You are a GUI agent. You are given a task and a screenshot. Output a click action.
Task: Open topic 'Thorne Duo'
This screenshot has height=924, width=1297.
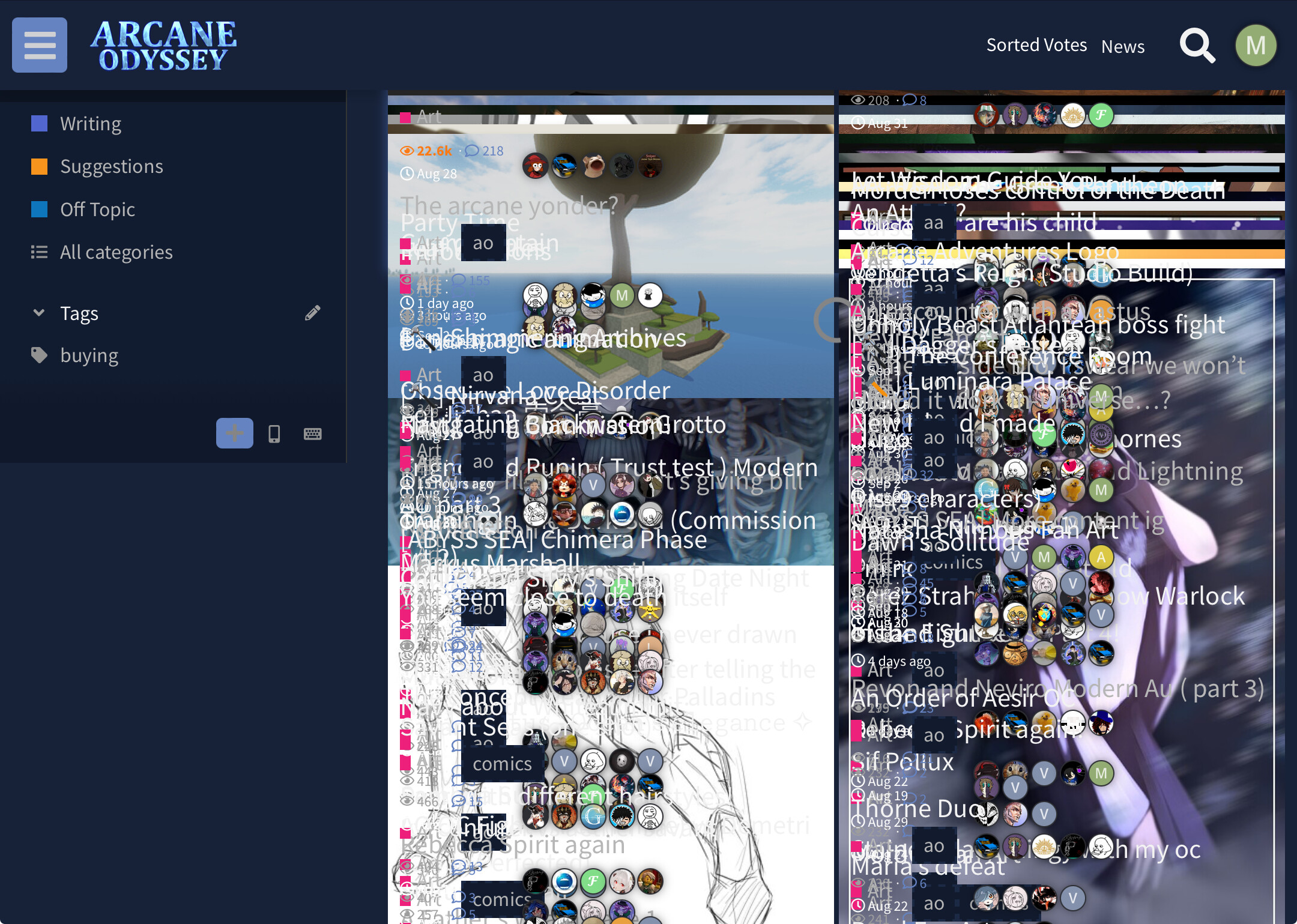point(918,809)
